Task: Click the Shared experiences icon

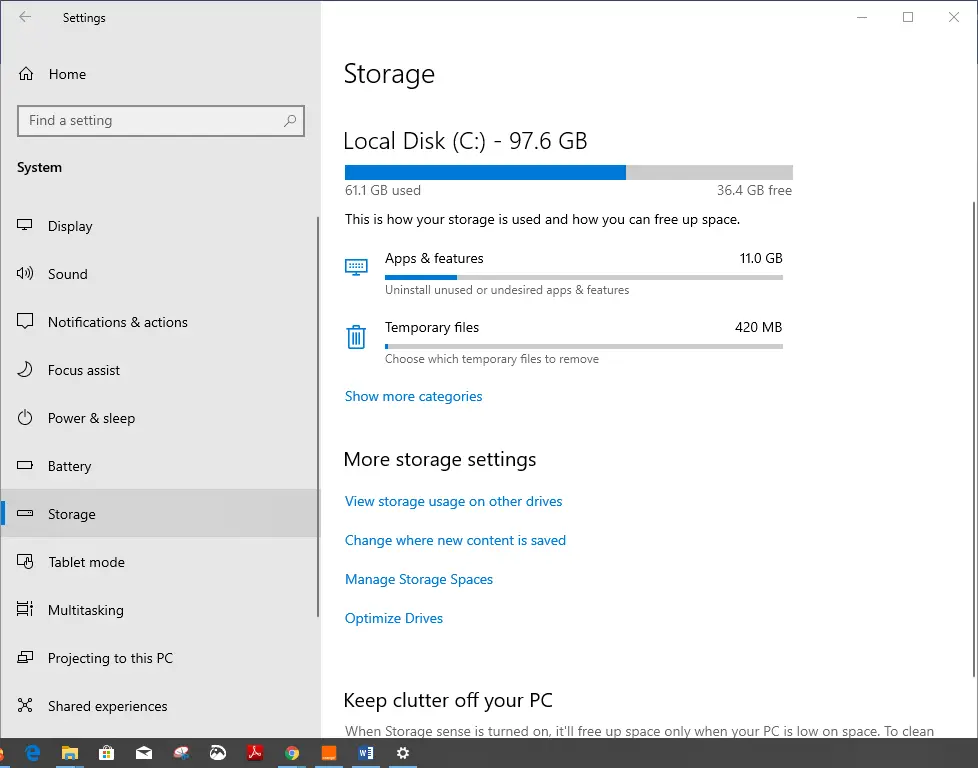Action: coord(25,705)
